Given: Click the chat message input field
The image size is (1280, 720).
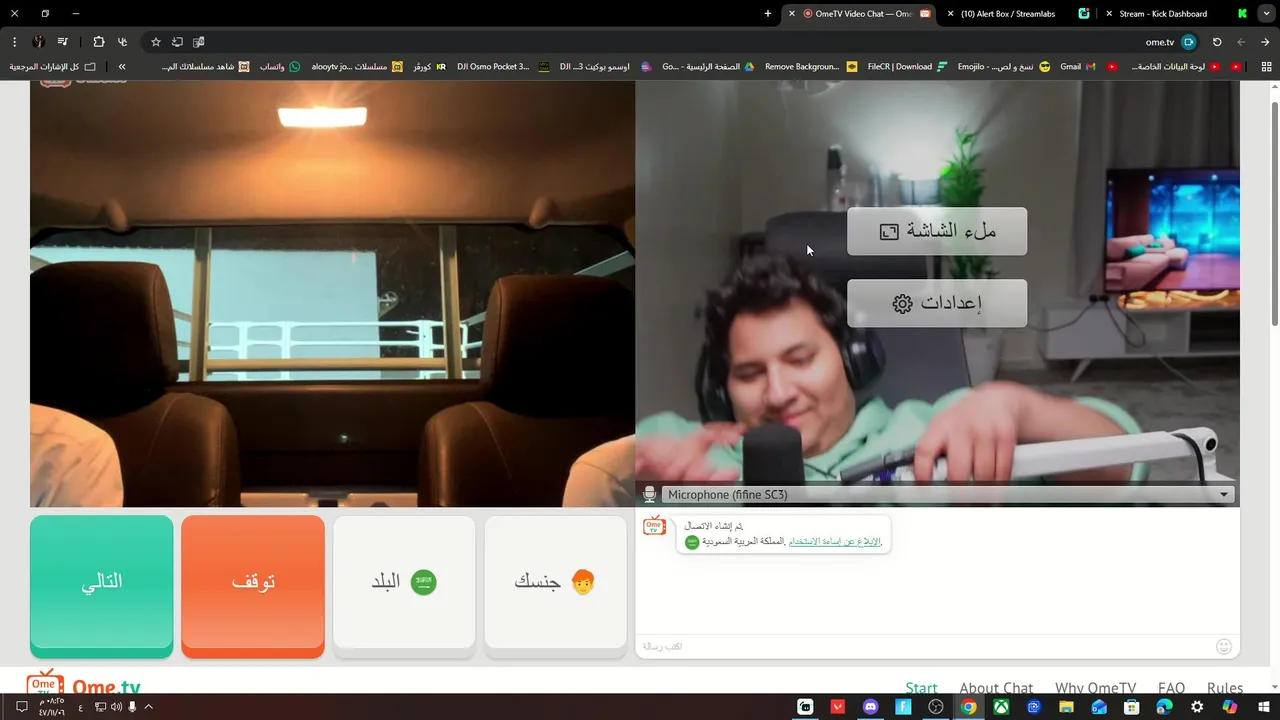Looking at the screenshot, I should click(x=925, y=647).
